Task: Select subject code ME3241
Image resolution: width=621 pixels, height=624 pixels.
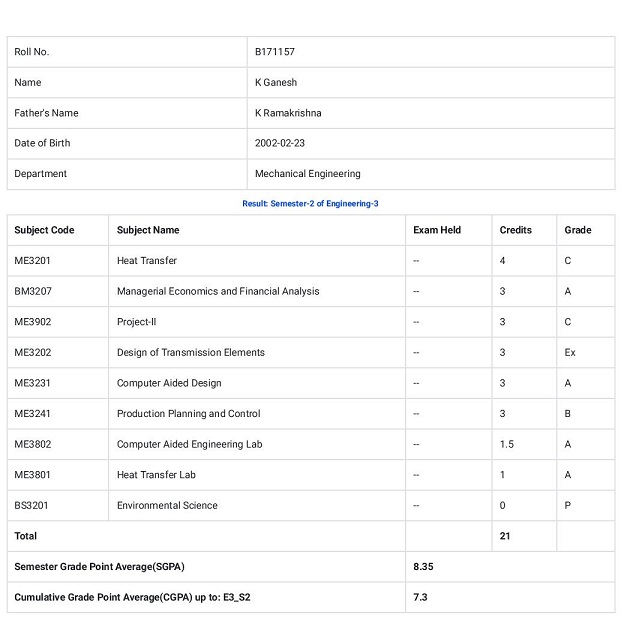Action: [x=32, y=414]
